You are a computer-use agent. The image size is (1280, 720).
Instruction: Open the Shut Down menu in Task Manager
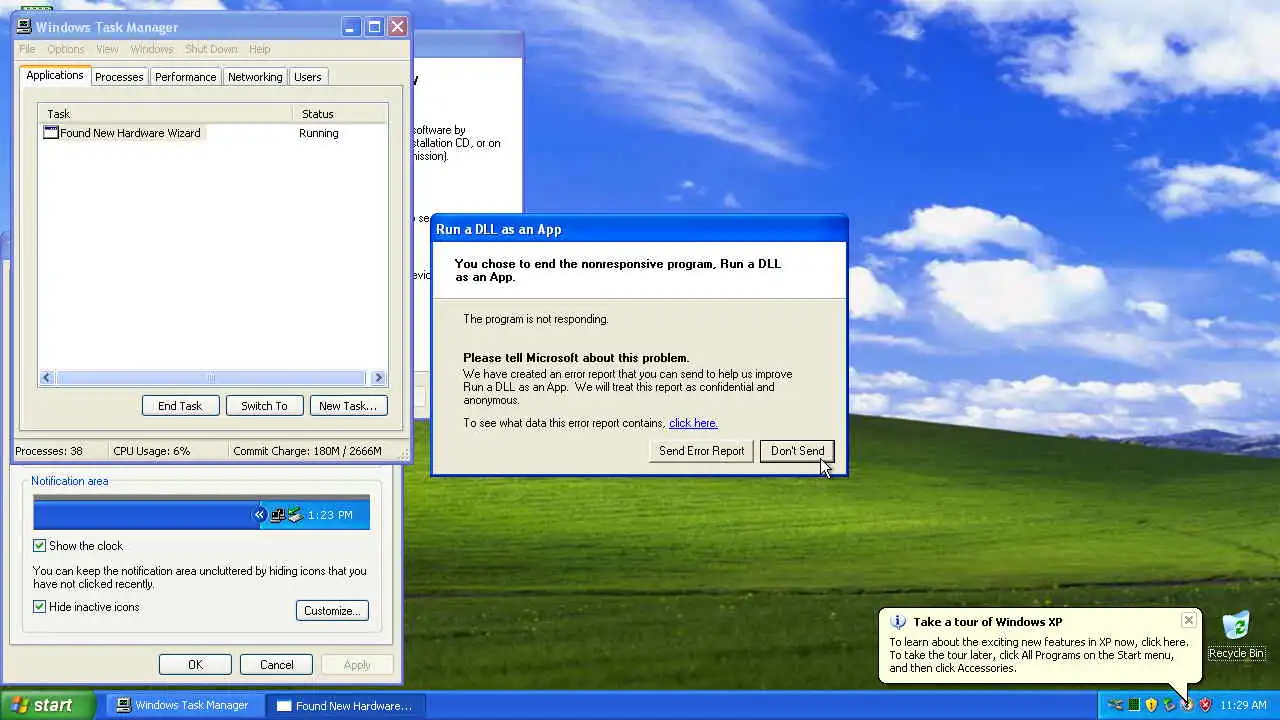pyautogui.click(x=211, y=49)
